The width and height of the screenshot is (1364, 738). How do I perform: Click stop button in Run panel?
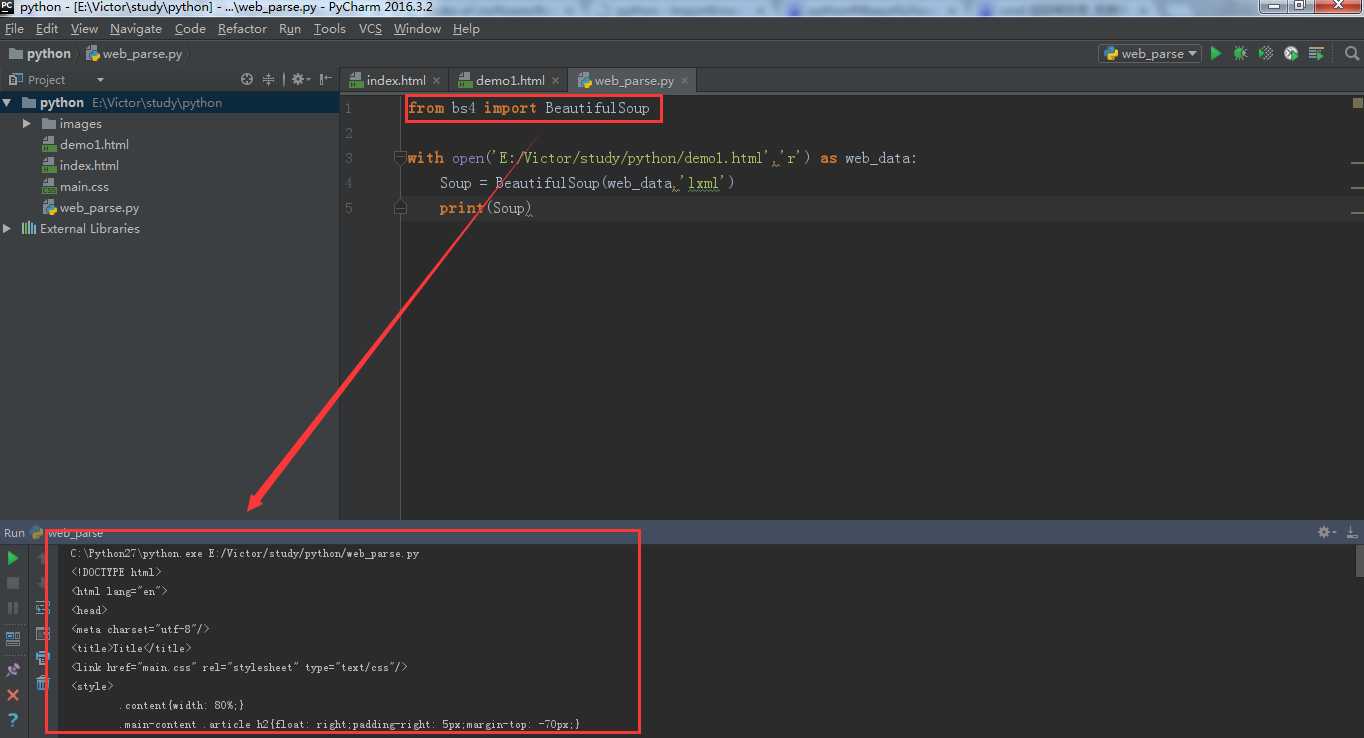tap(13, 583)
